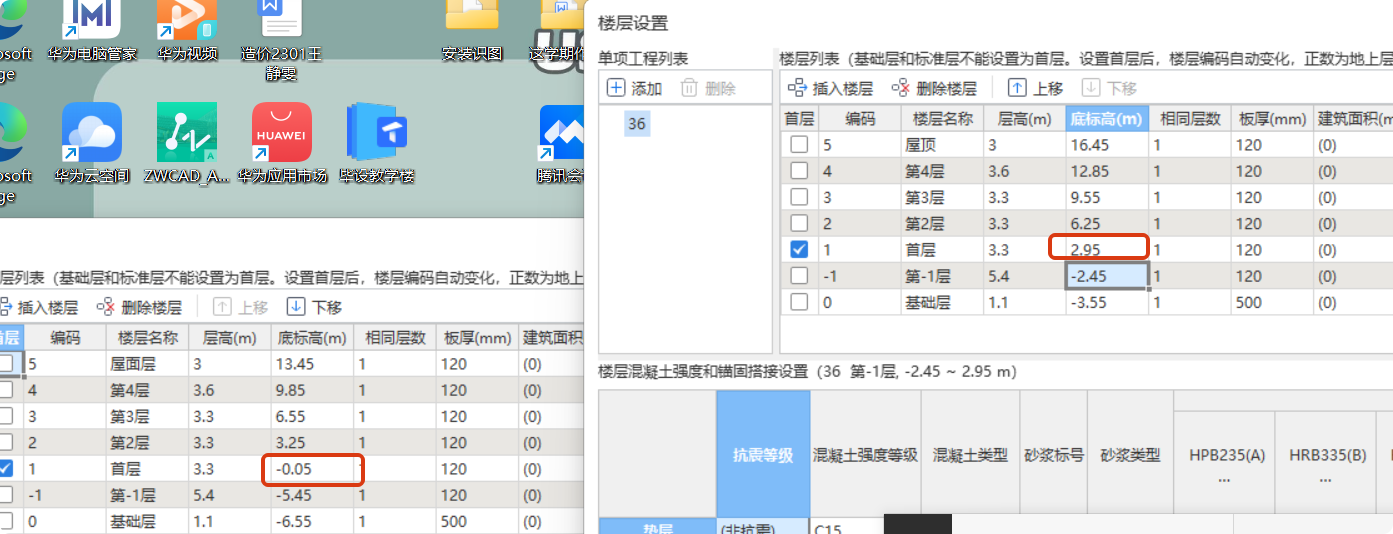Viewport: 1393px width, 534px height.
Task: Open the 安装识图 folder on desktop
Action: pyautogui.click(x=472, y=28)
